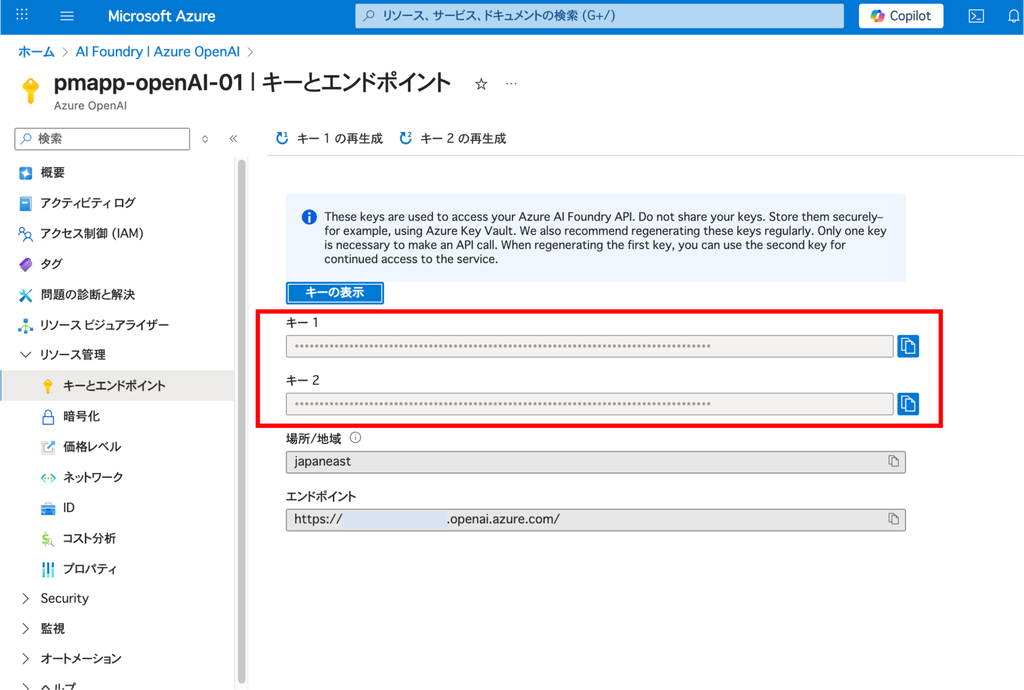Copy the endpoint URL
1024x690 pixels.
(893, 519)
